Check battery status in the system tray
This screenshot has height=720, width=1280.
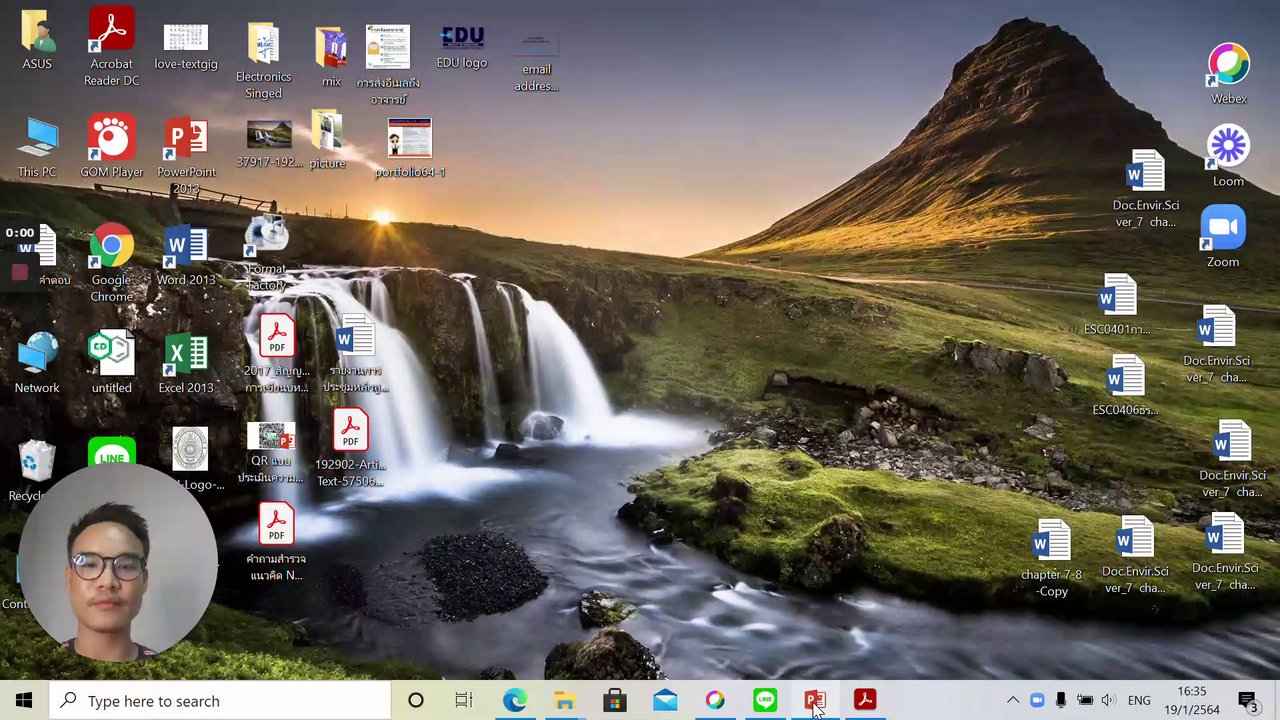coord(1085,701)
